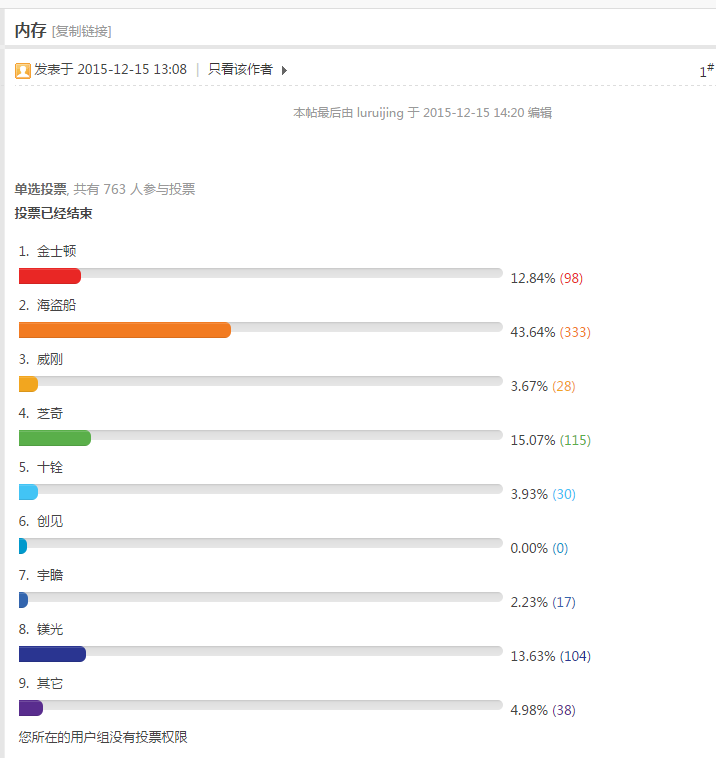Click the 镁光 vote count (104)

pos(575,656)
